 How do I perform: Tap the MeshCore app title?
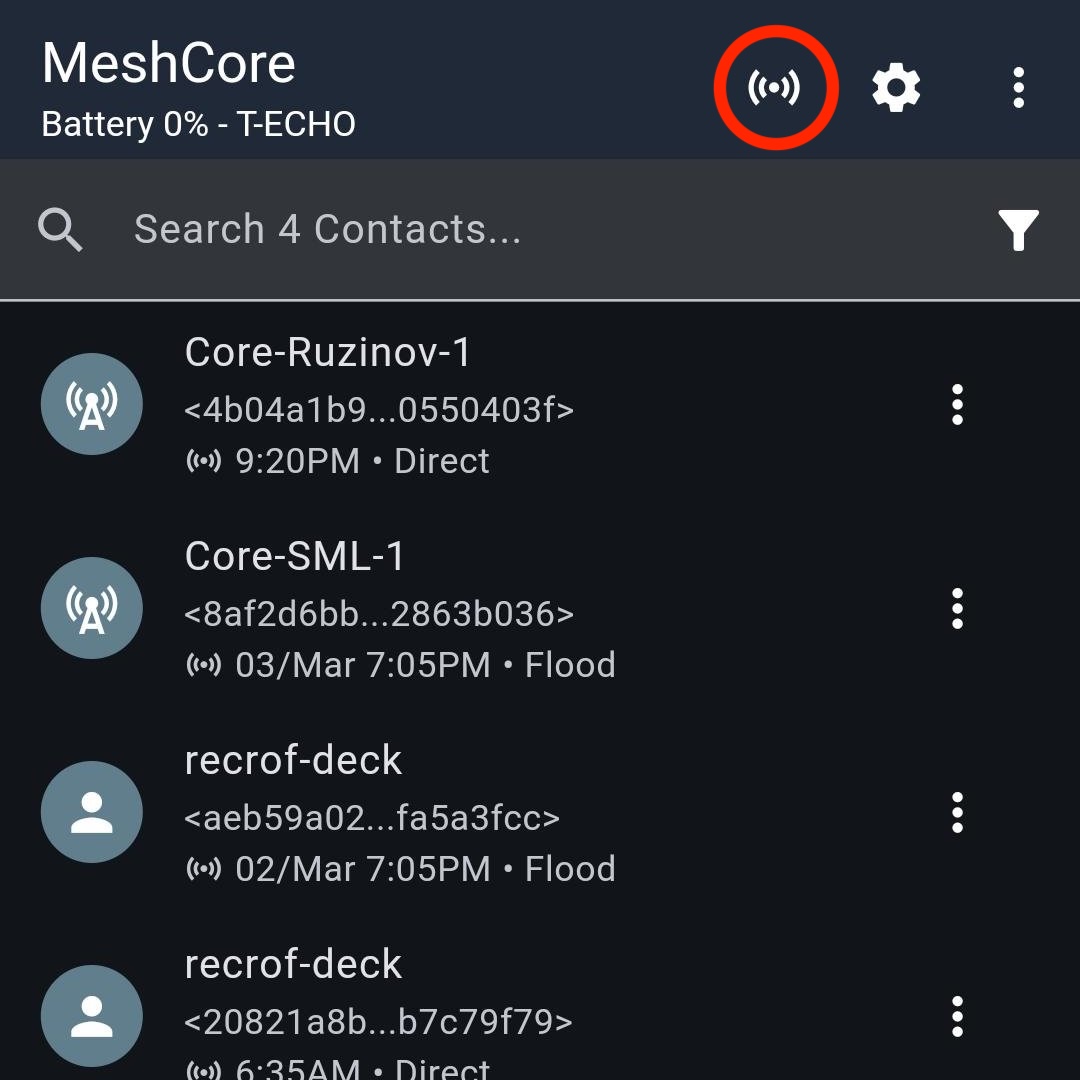169,64
